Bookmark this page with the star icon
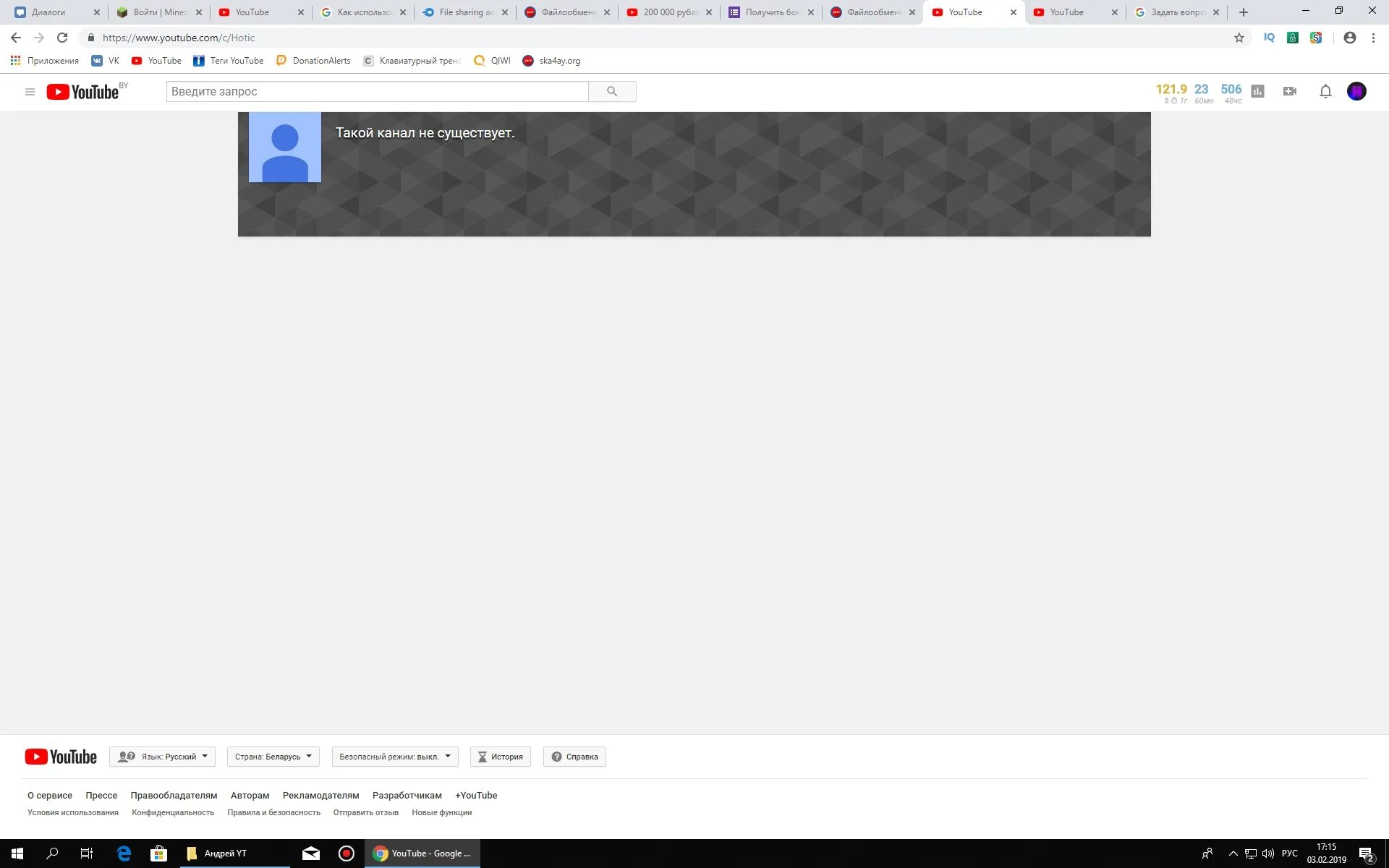Viewport: 1389px width, 868px height. point(1239,38)
